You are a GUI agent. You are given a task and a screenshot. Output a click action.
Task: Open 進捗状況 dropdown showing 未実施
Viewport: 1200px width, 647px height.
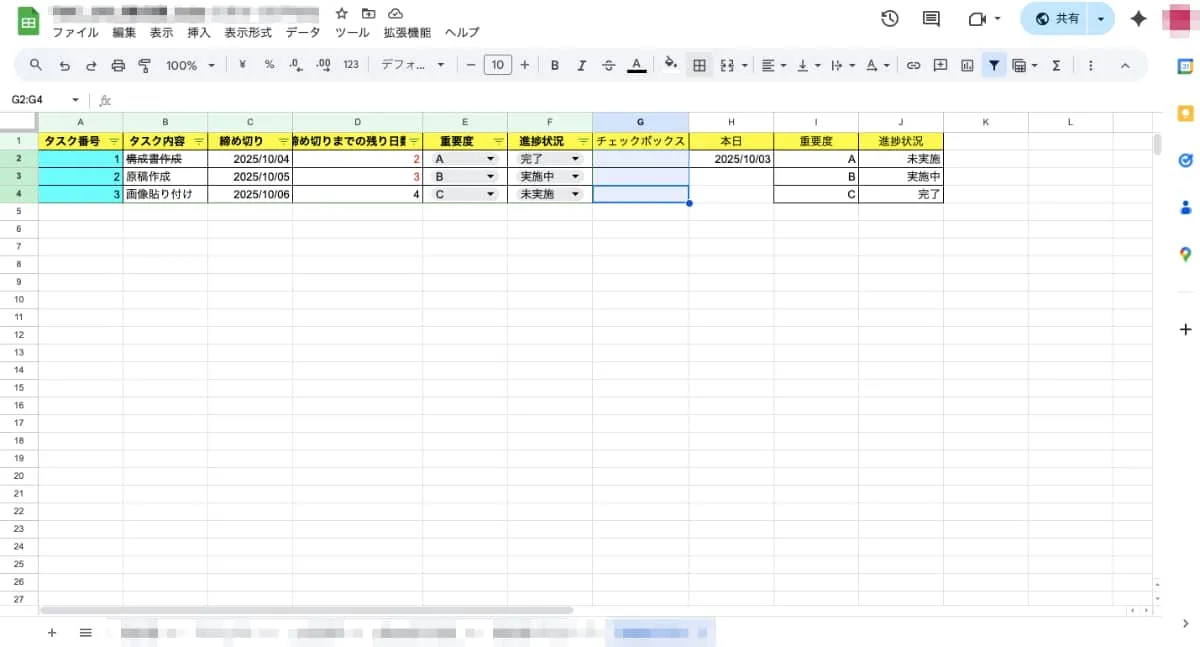point(575,194)
